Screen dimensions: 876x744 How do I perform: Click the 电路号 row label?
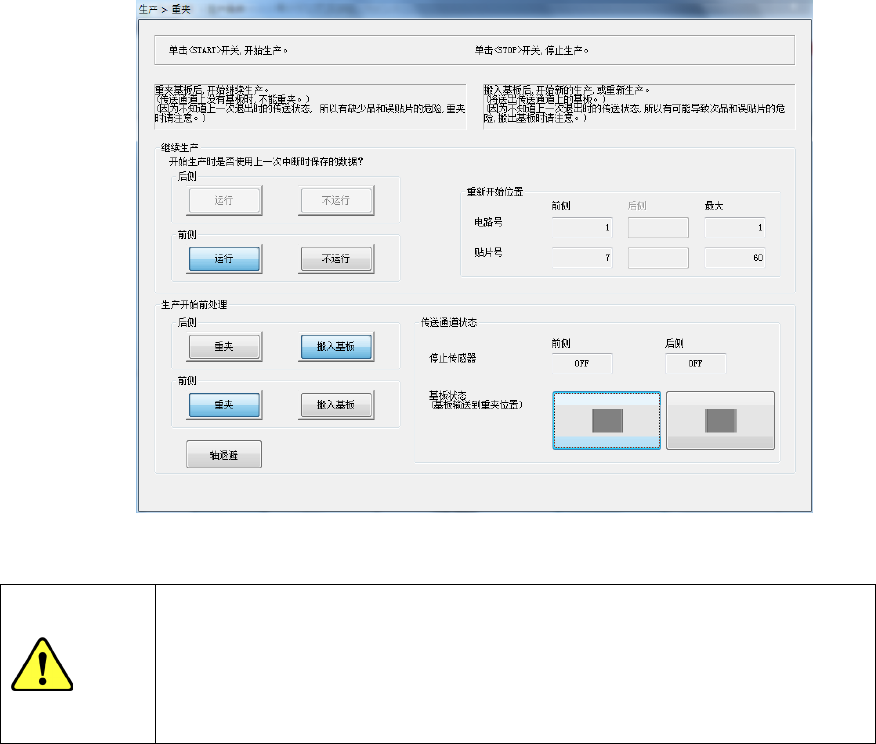point(488,222)
